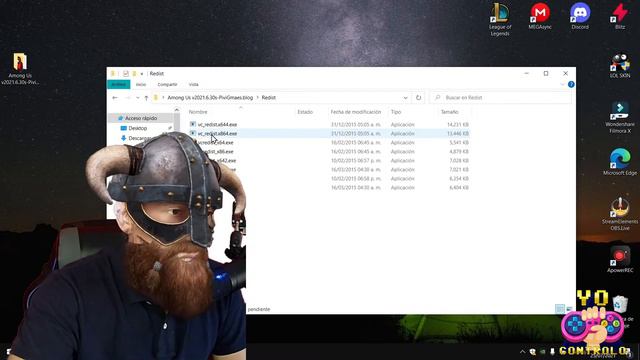Click the Back arrow in Explorer
This screenshot has height=360, width=640.
point(115,98)
